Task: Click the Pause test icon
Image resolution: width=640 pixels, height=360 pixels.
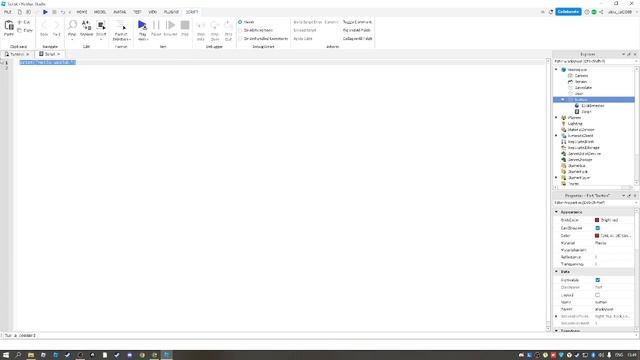Action: point(156,25)
